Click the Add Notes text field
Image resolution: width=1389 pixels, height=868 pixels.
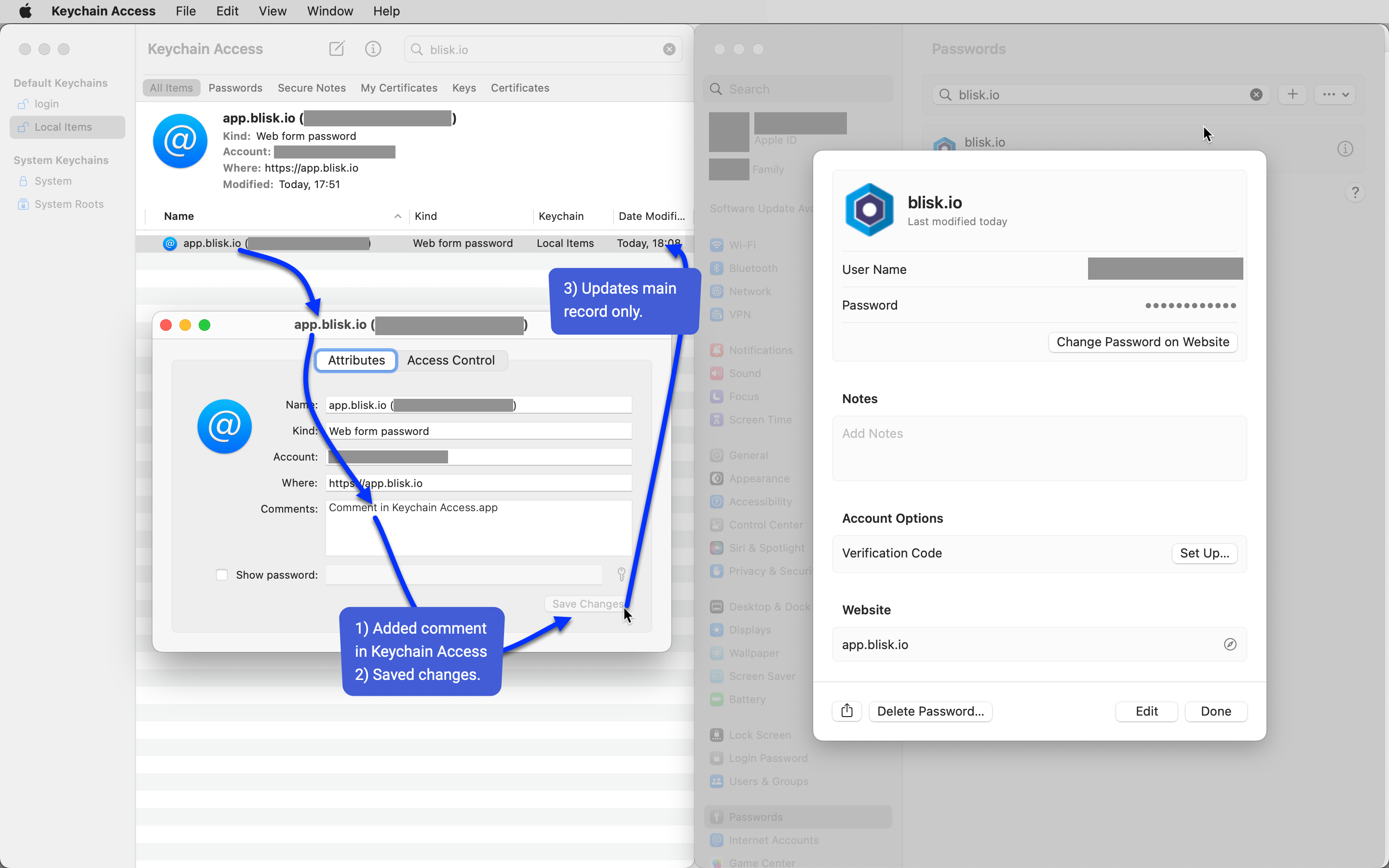[x=1039, y=448]
